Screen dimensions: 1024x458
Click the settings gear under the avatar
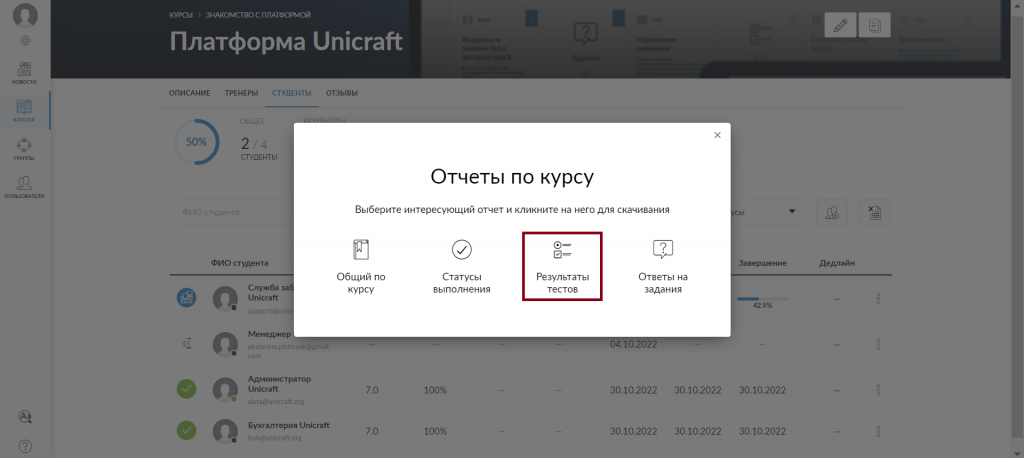[25, 41]
